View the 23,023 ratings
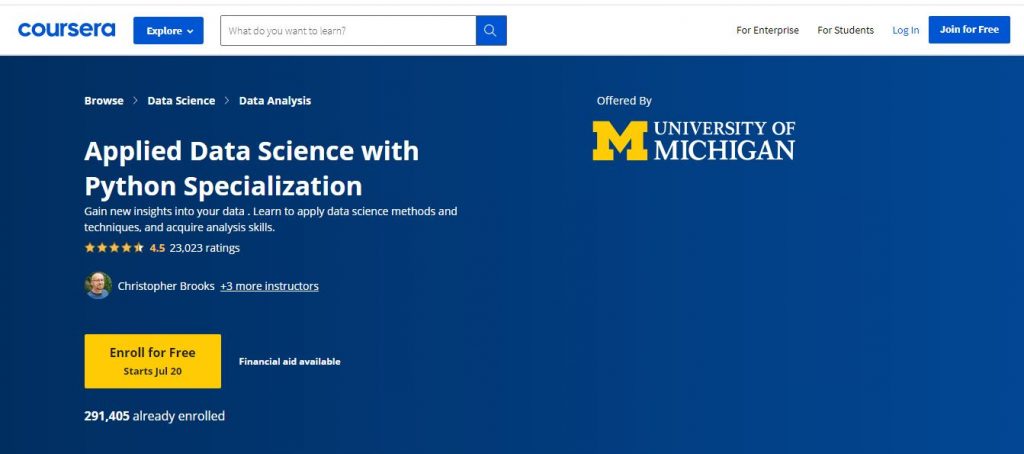Viewport: 1024px width, 454px height. (x=205, y=248)
